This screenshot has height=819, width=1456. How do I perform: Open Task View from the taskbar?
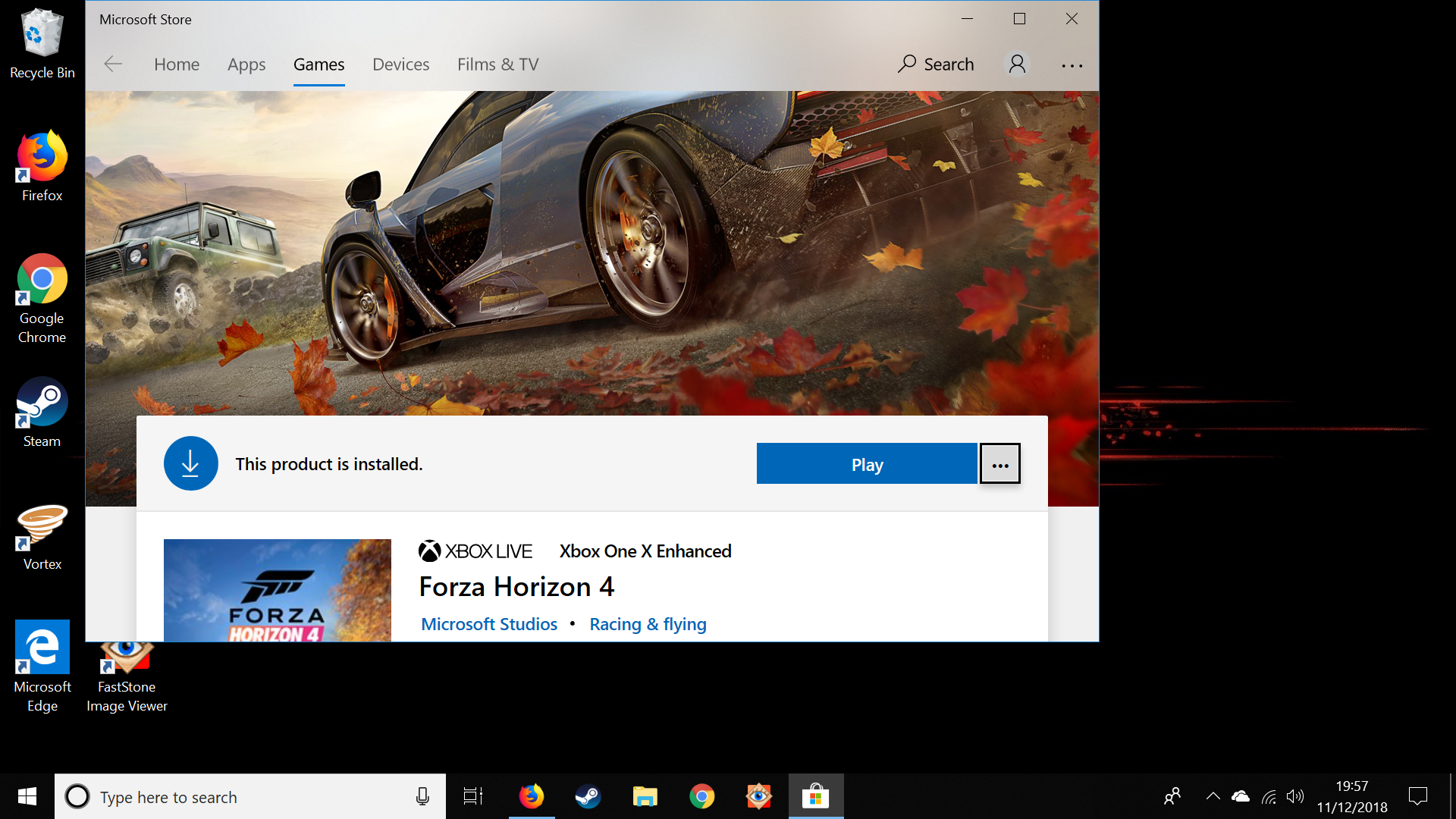(x=473, y=796)
